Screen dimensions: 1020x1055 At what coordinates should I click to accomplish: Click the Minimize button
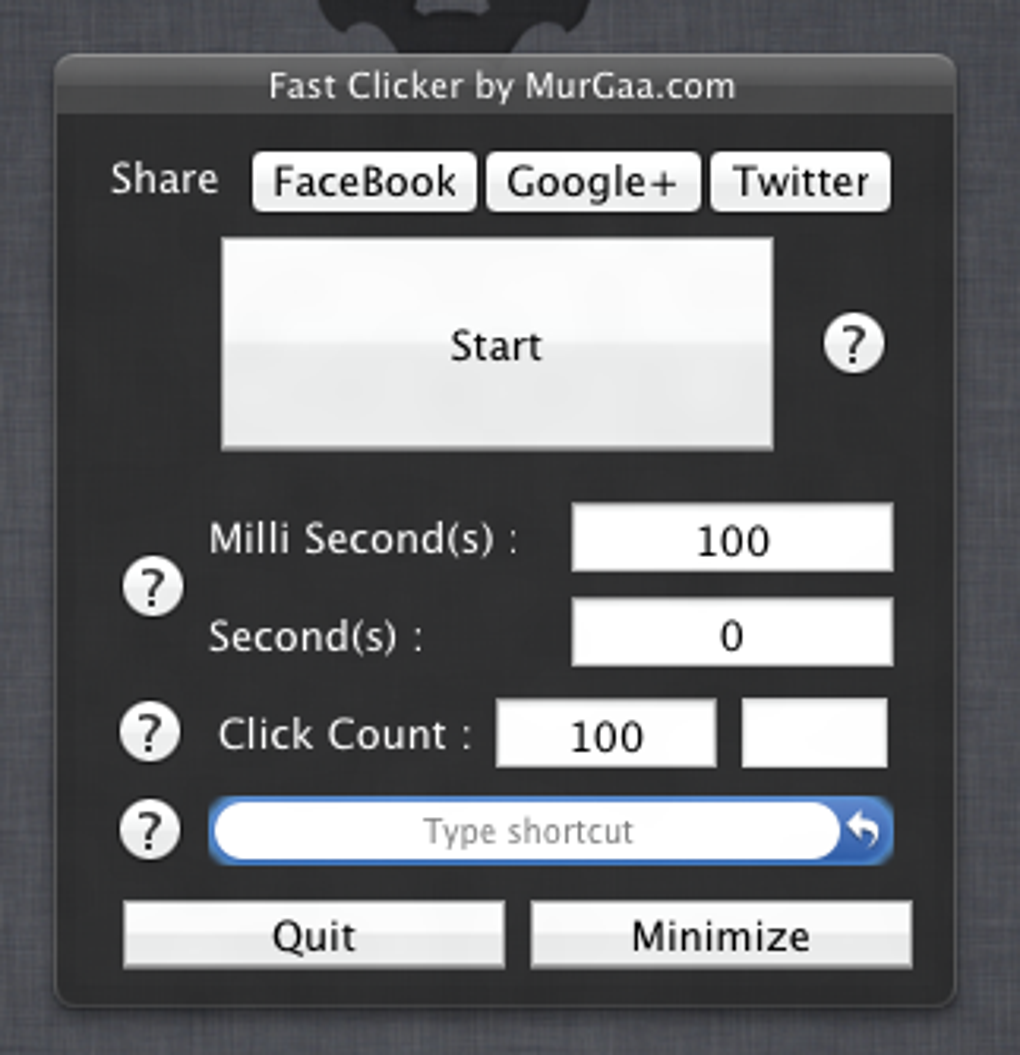720,935
